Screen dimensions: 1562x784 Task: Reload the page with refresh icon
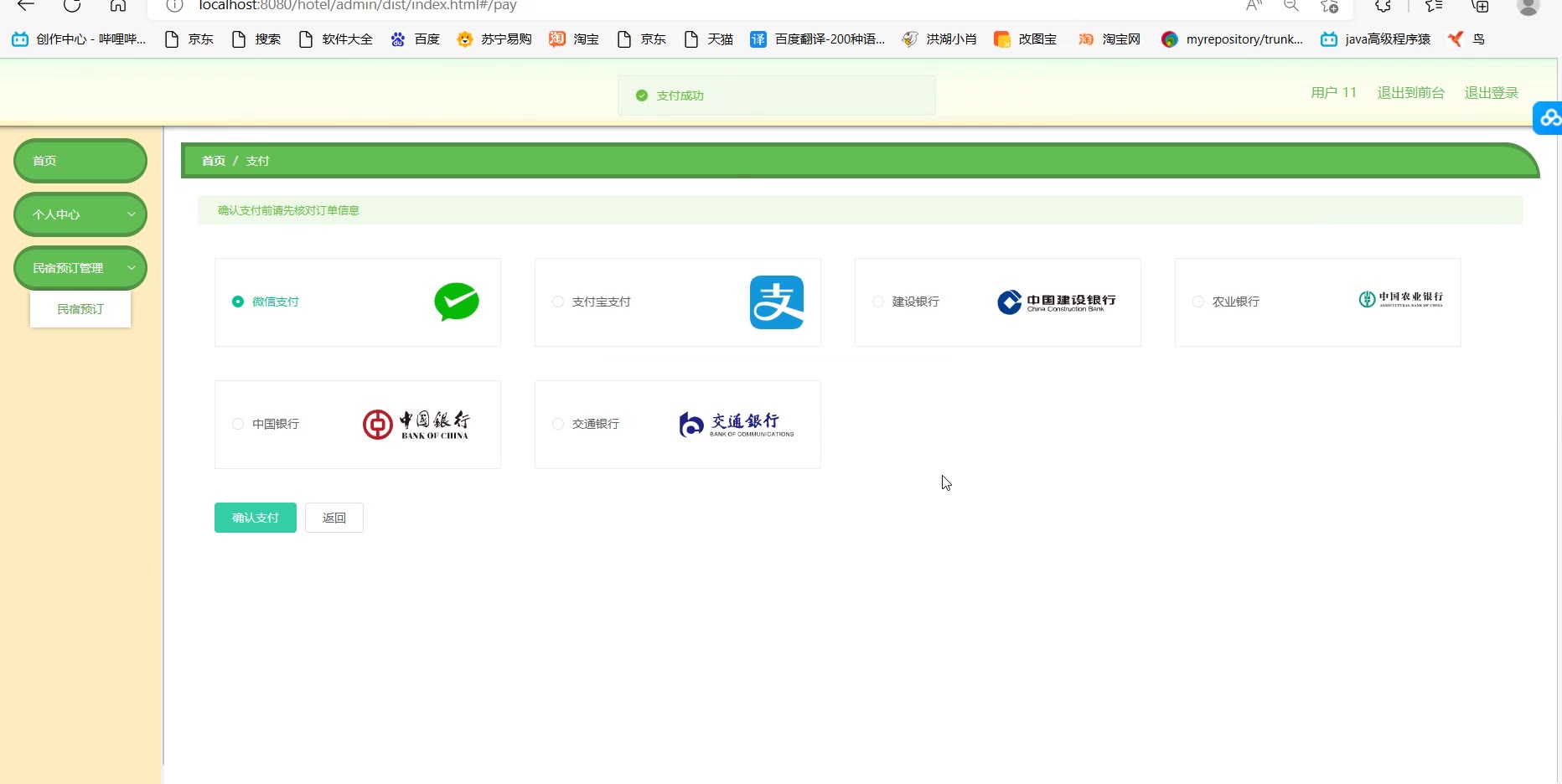click(x=72, y=6)
